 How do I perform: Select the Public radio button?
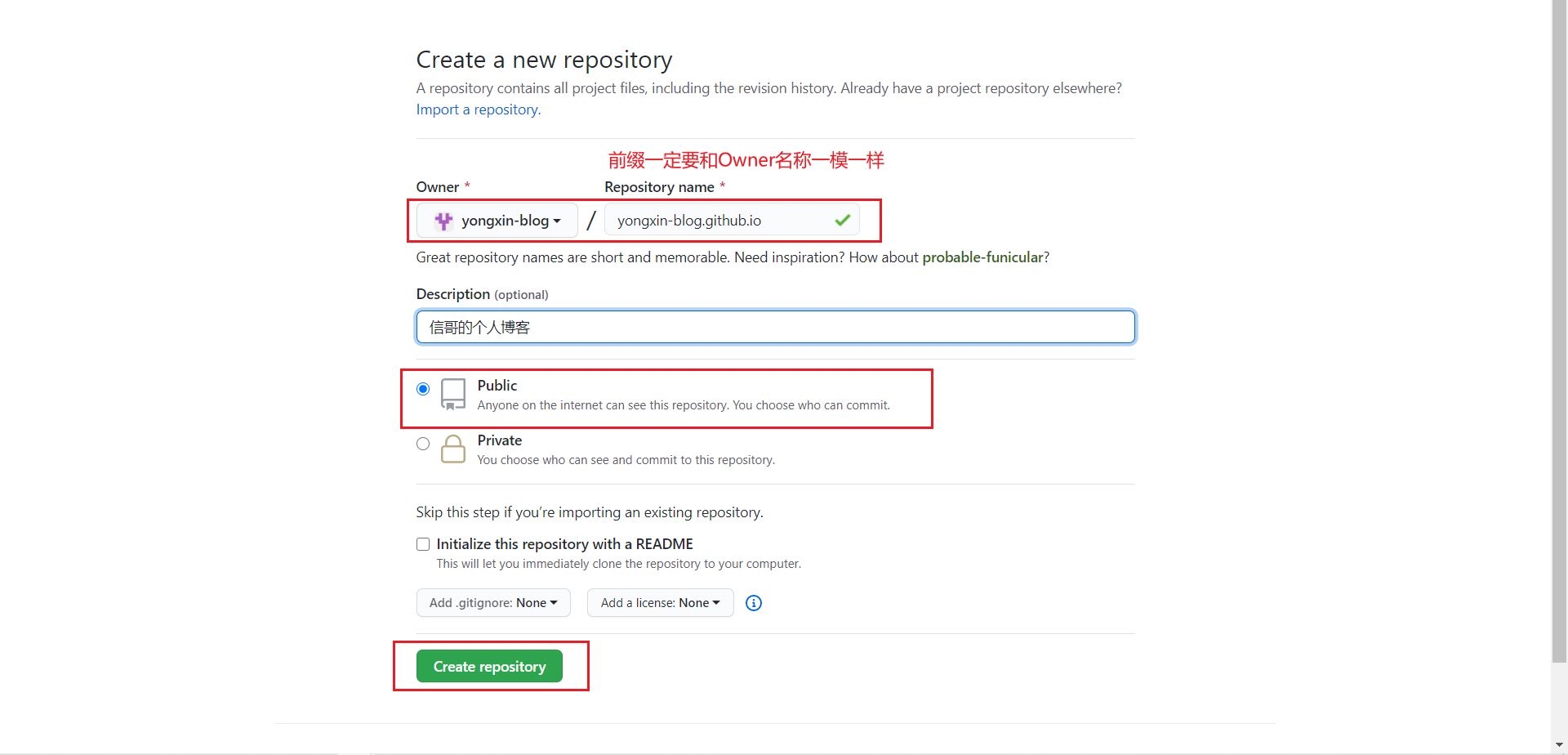[423, 389]
